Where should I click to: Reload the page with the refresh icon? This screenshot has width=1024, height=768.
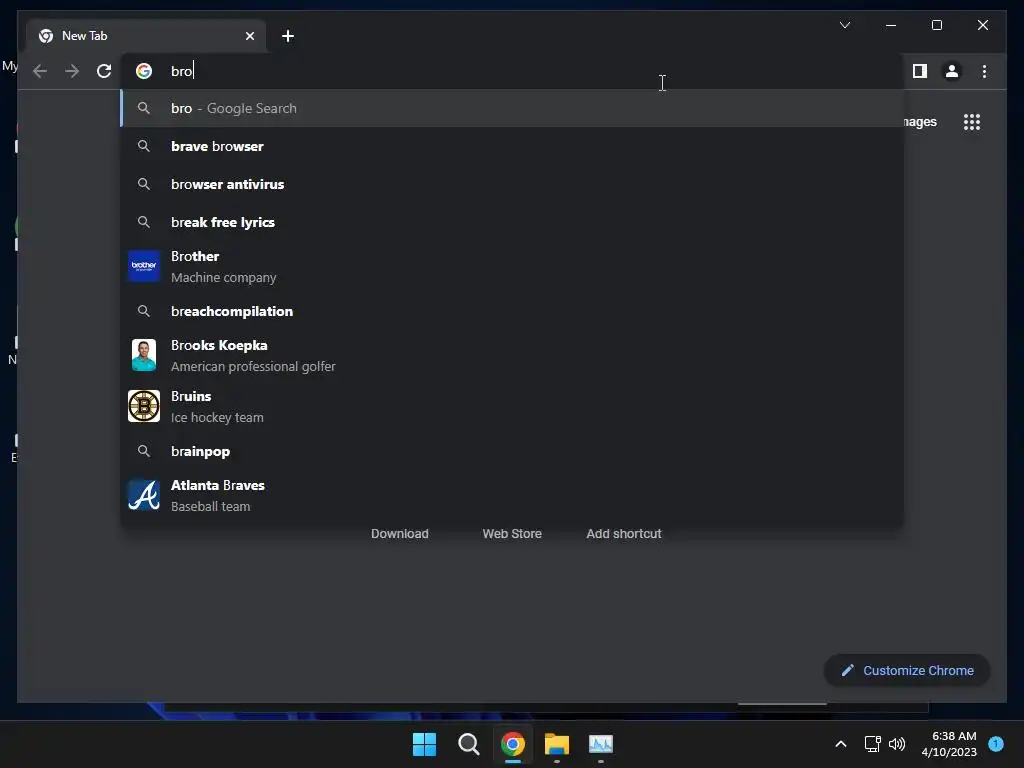pos(104,71)
